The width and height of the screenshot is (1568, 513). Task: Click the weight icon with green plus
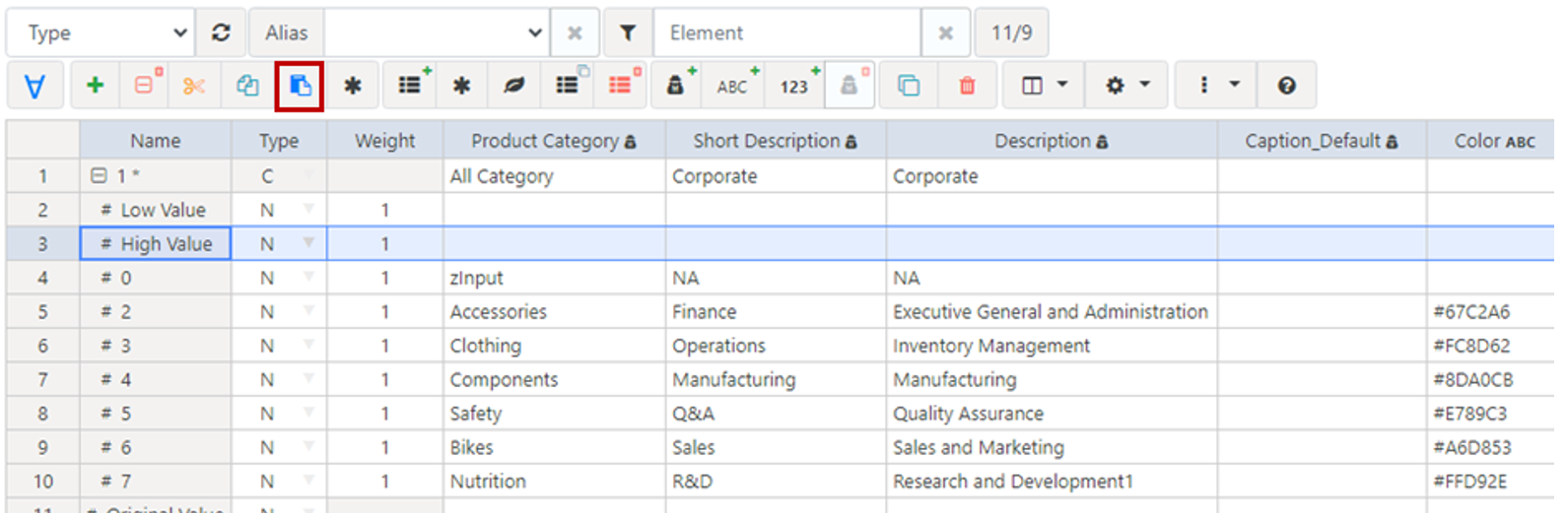tap(677, 86)
